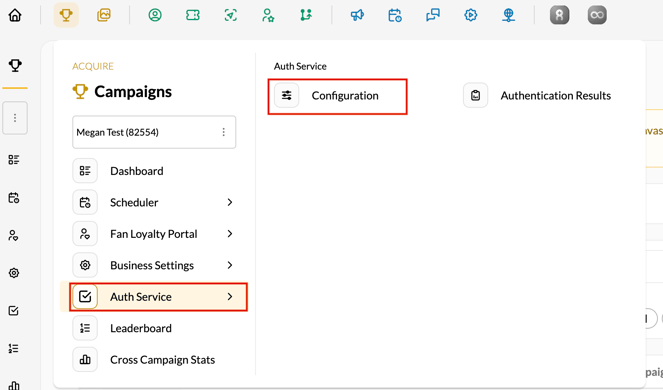Image resolution: width=663 pixels, height=390 pixels.
Task: Click fan loyalty person icon in left sidebar
Action: [14, 235]
